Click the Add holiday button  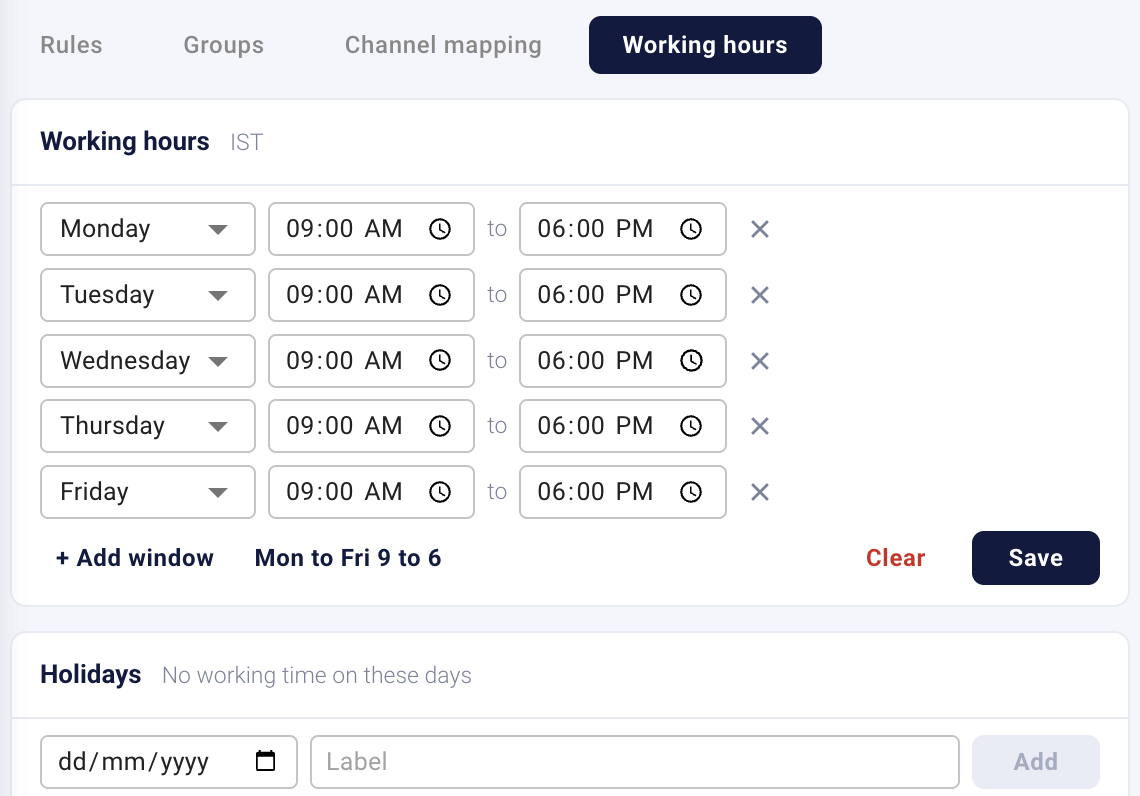(x=1035, y=762)
